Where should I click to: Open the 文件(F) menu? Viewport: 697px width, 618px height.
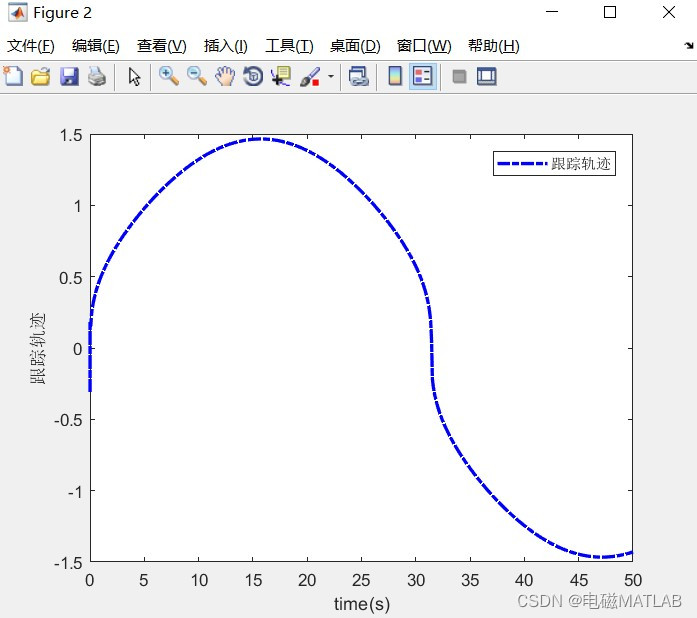pos(31,46)
